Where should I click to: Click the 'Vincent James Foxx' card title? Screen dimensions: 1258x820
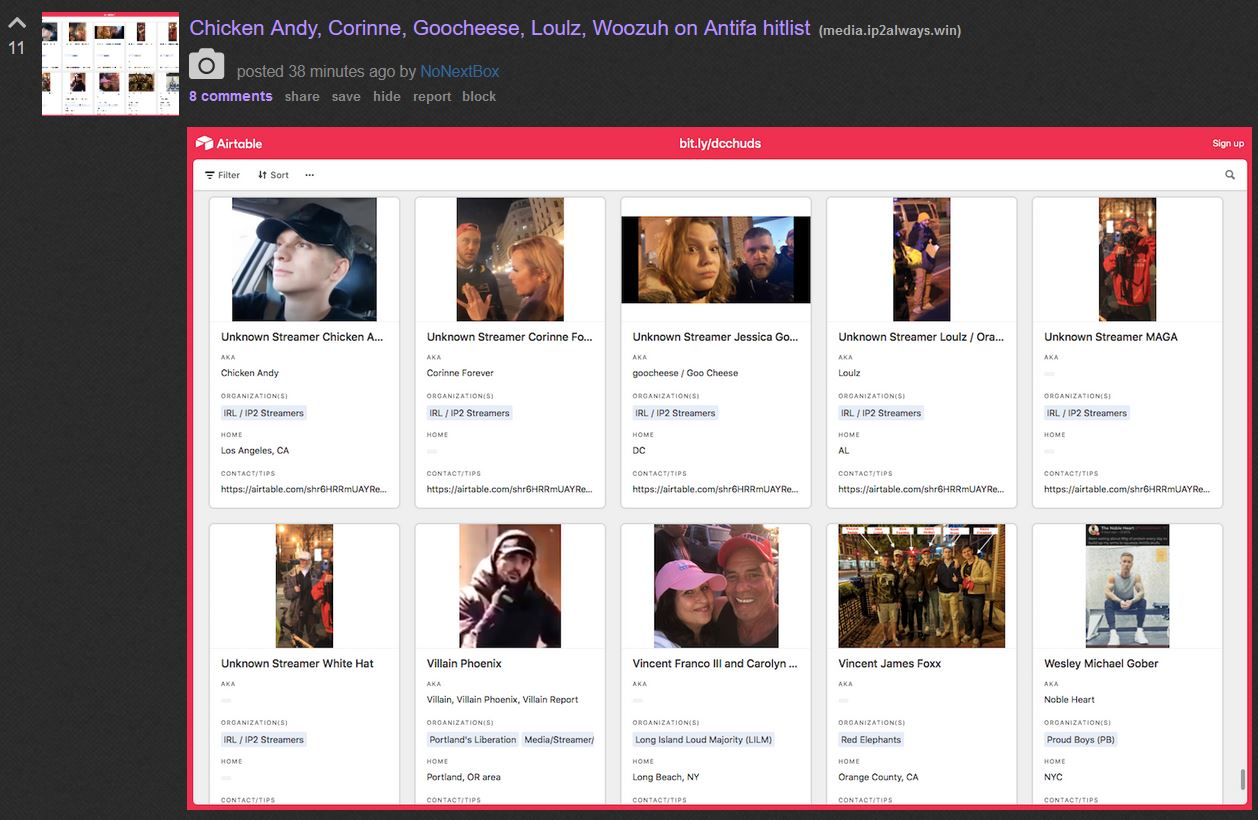tap(890, 664)
